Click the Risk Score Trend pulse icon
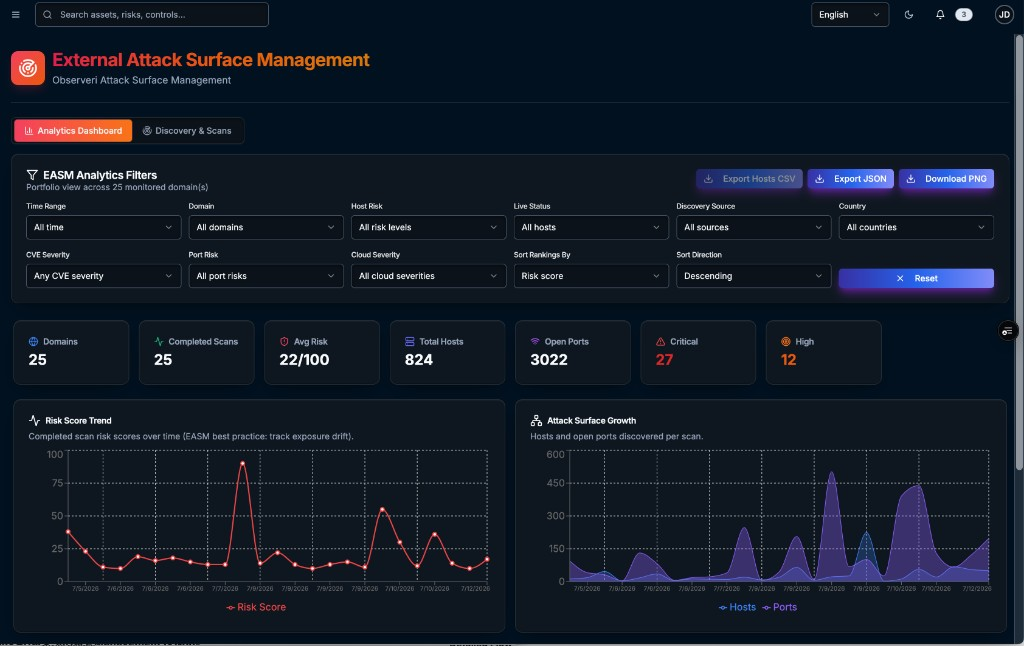The image size is (1024, 646). (x=35, y=421)
